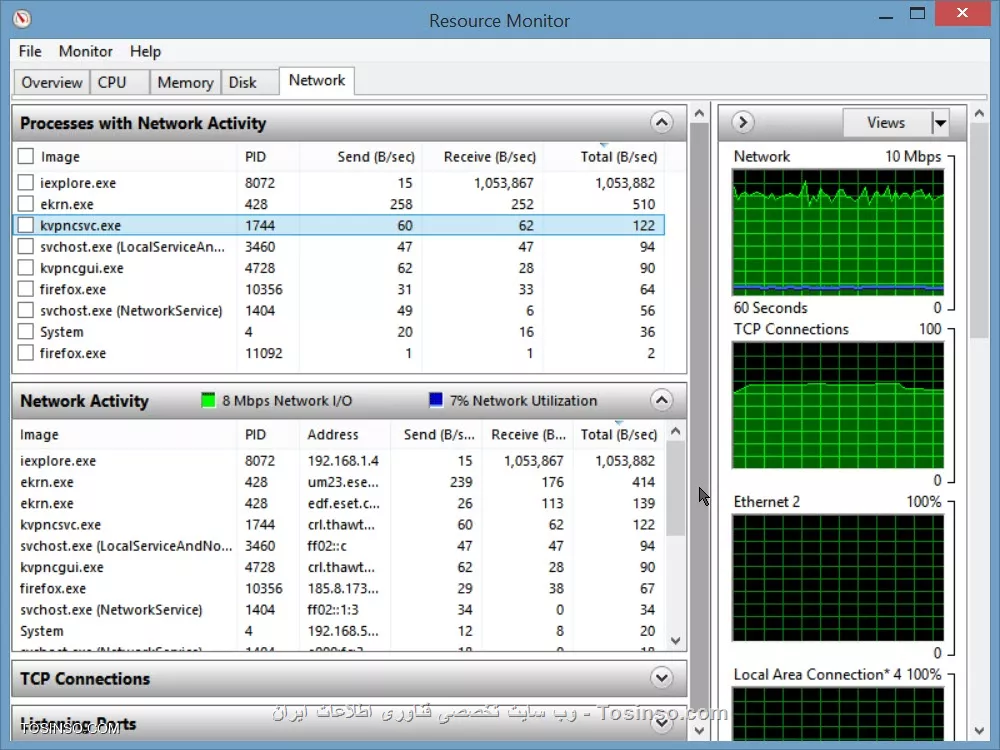Screen dimensions: 1000x750
Task: Select svchost.exe row with address ff02::1:3
Action: click(340, 610)
